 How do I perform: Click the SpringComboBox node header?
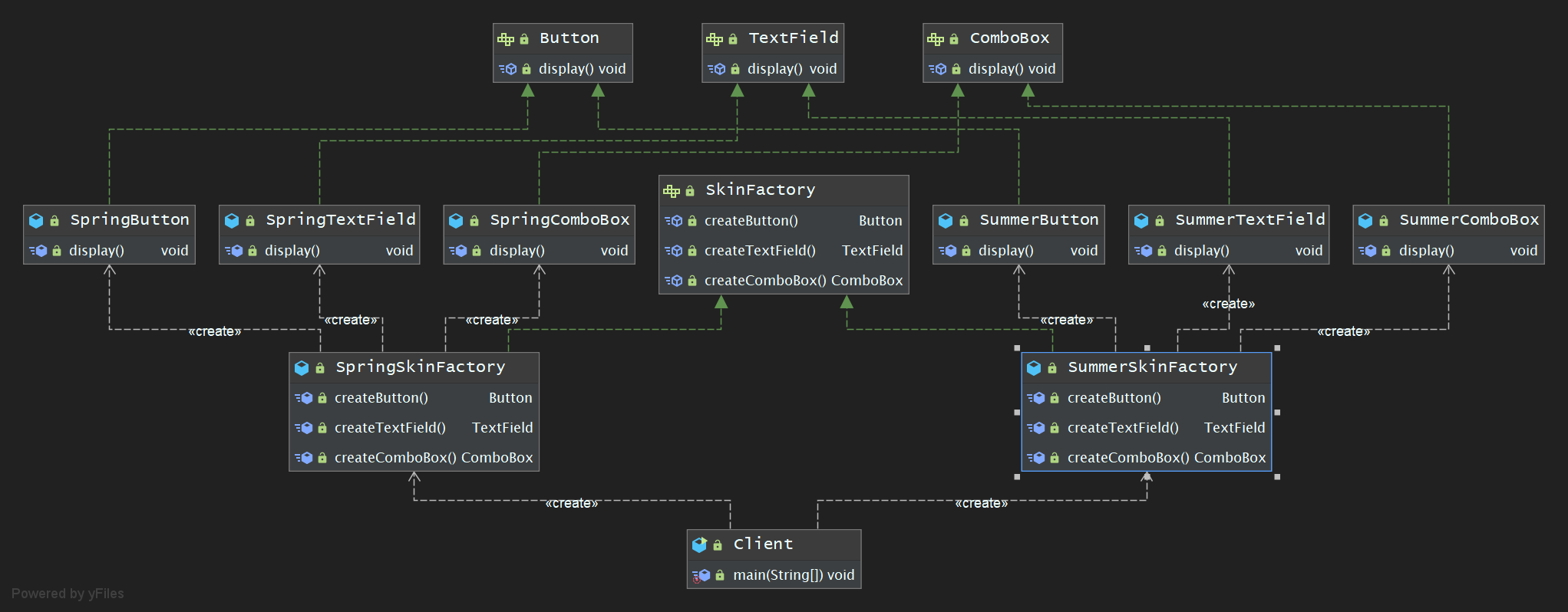point(559,220)
